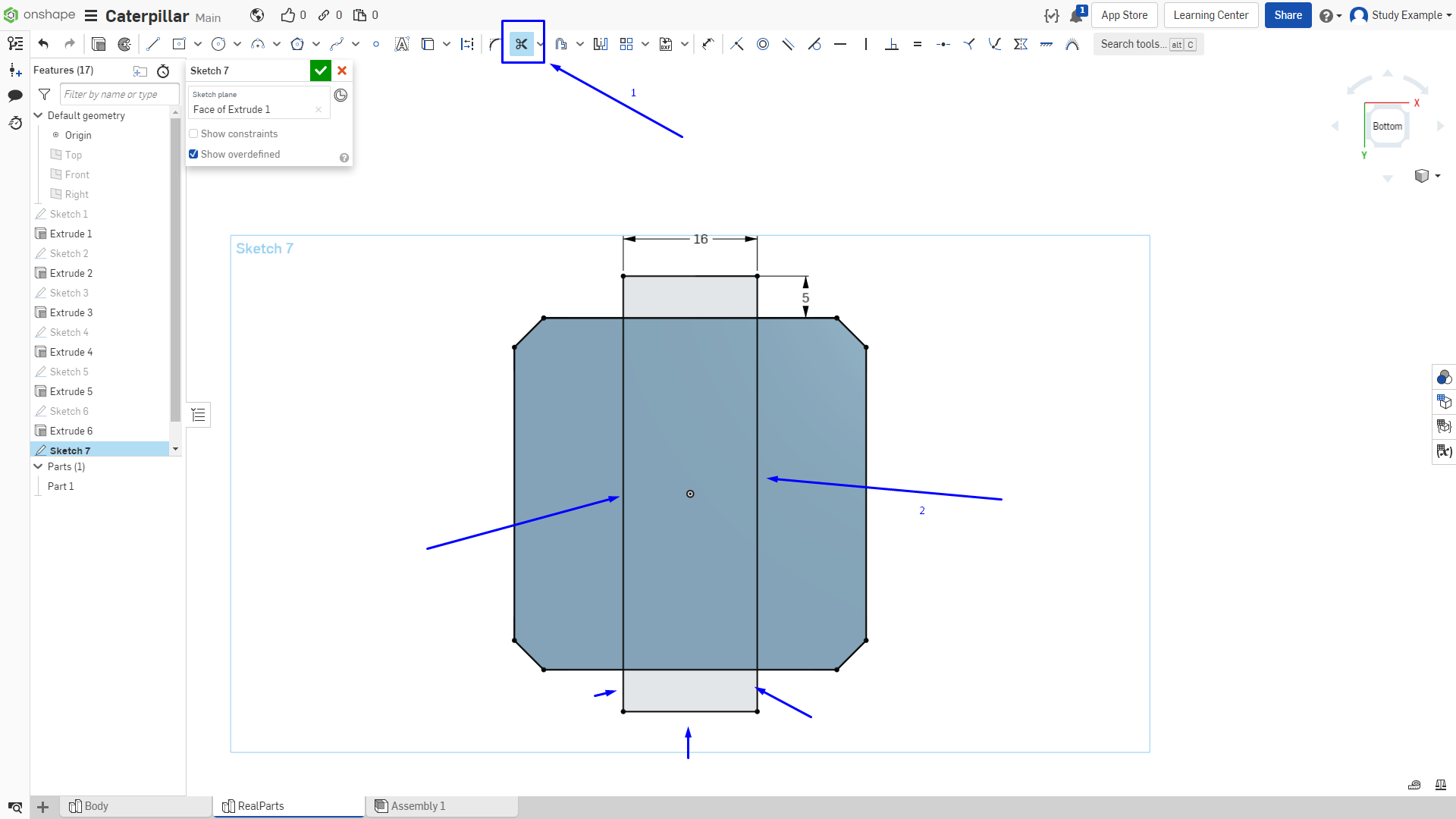Apply the Vertical constraint
This screenshot has width=1456, height=819.
[866, 44]
